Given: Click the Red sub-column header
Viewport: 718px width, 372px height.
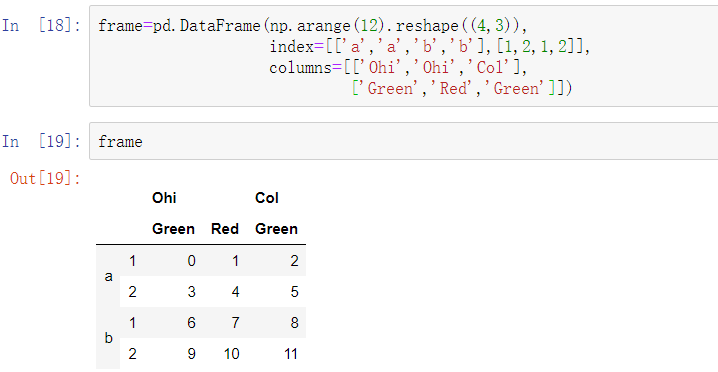Looking at the screenshot, I should (x=225, y=229).
